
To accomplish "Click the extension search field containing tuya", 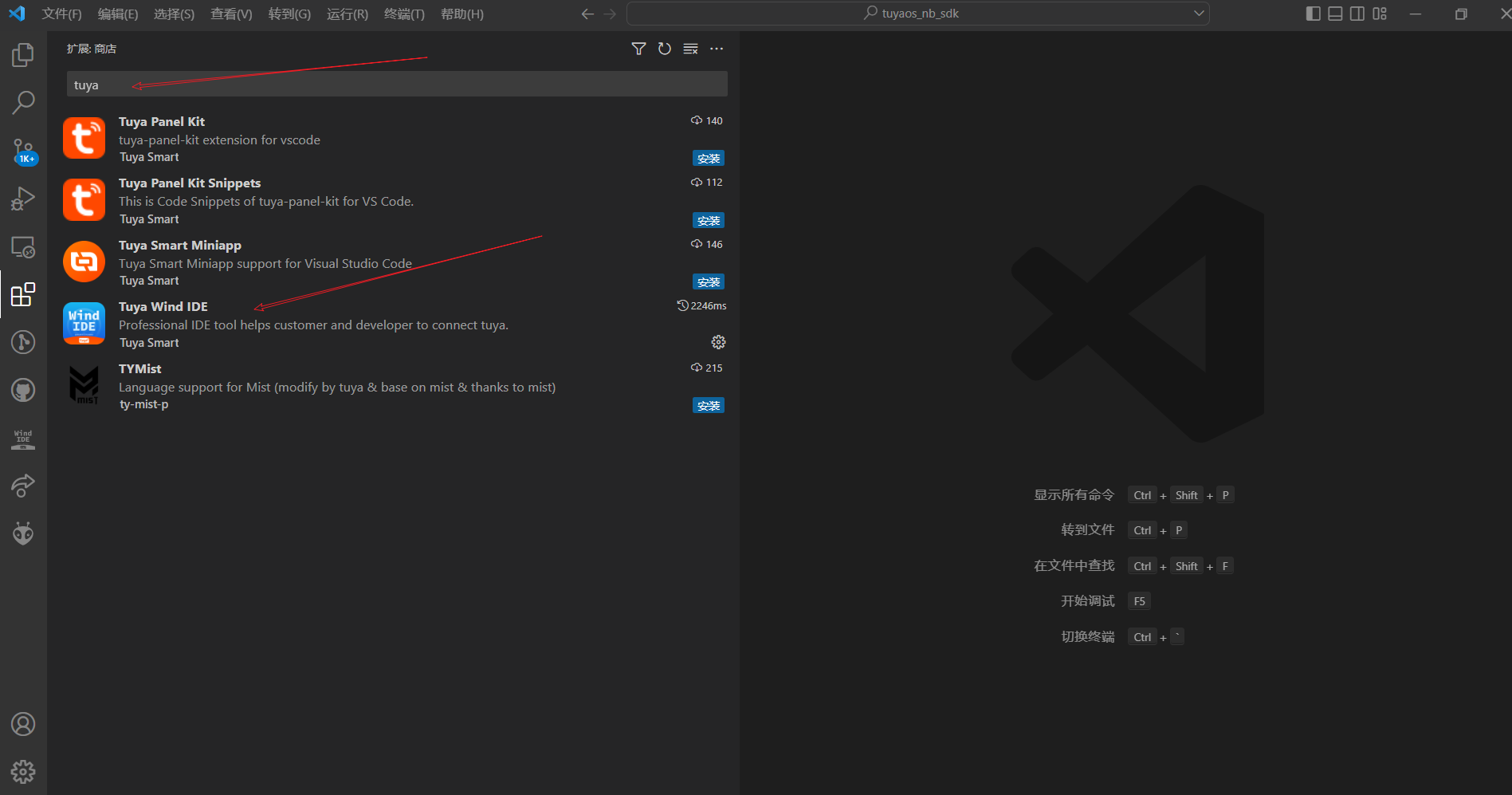I will point(397,85).
